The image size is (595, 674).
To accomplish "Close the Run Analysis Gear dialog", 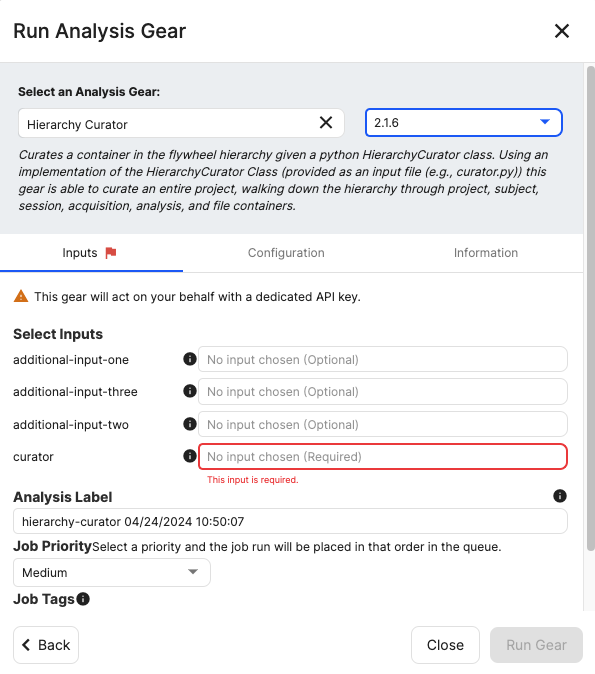I will [561, 31].
